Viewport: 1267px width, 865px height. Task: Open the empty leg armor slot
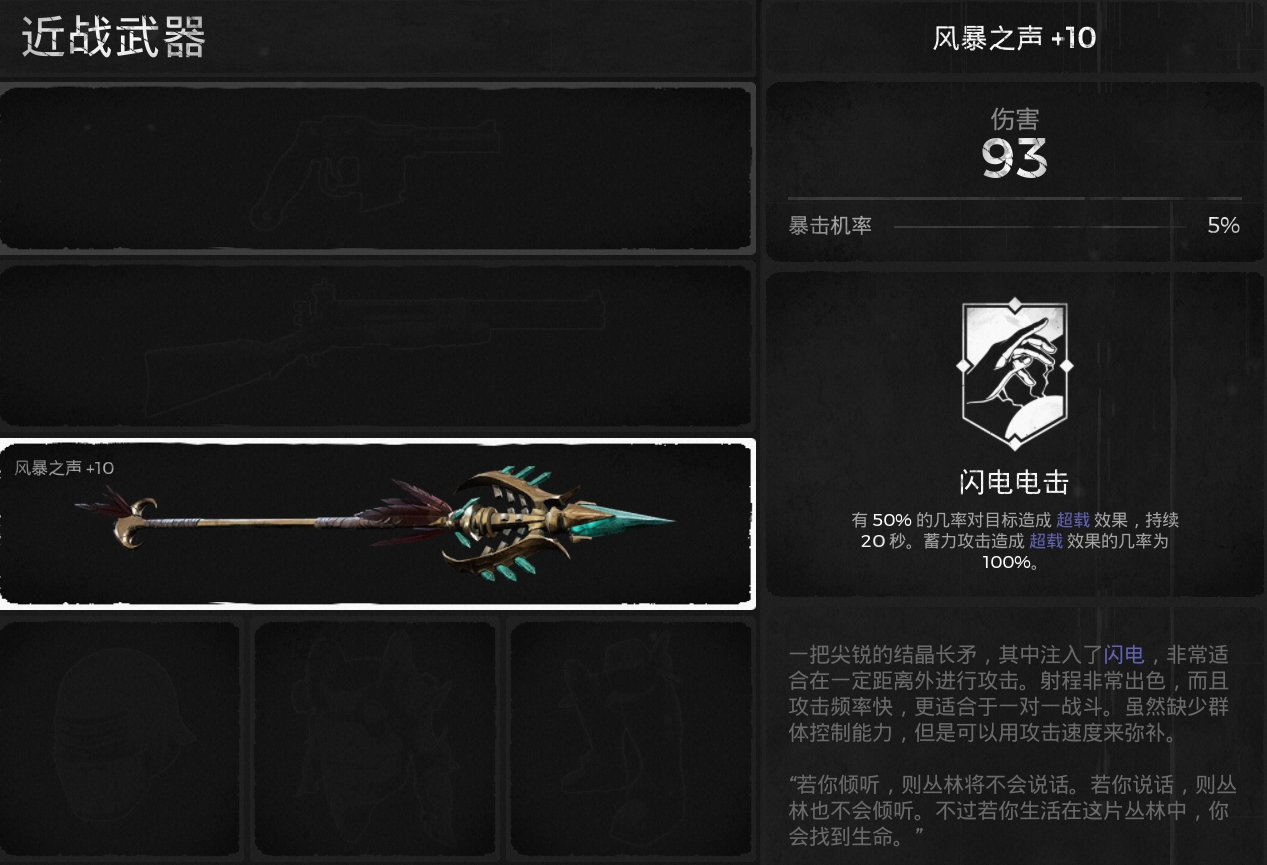click(631, 738)
